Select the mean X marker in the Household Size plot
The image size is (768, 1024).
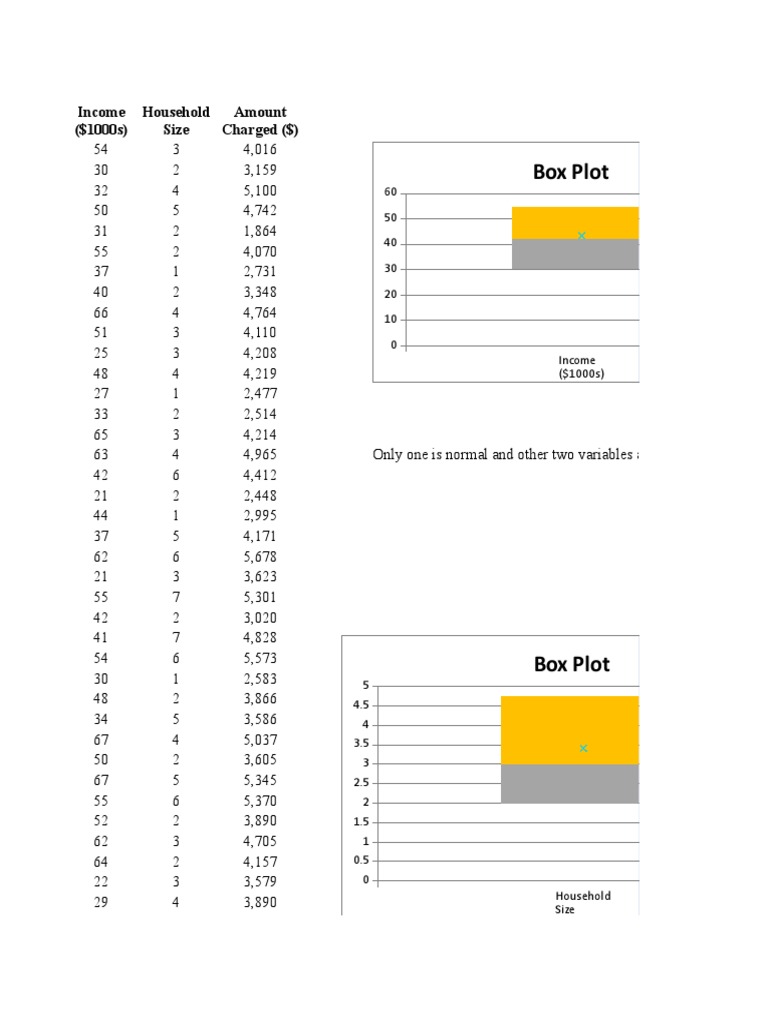click(583, 748)
